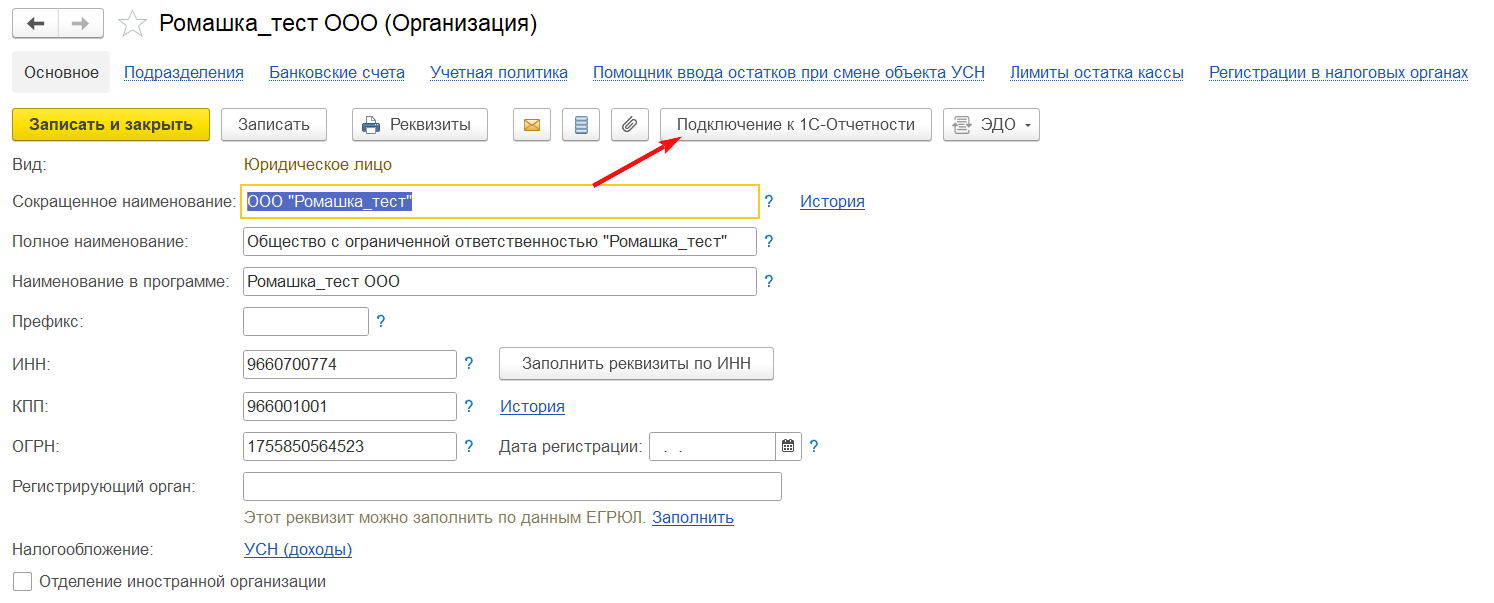1494x603 pixels.
Task: Open calendar for registration date
Action: (x=789, y=446)
